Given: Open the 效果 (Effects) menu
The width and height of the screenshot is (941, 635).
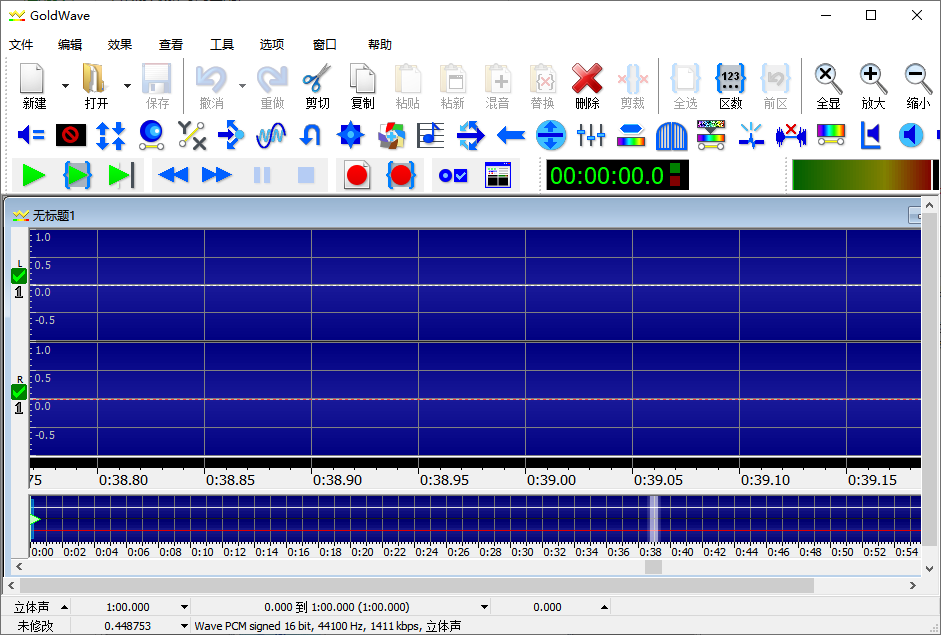Looking at the screenshot, I should point(120,44).
